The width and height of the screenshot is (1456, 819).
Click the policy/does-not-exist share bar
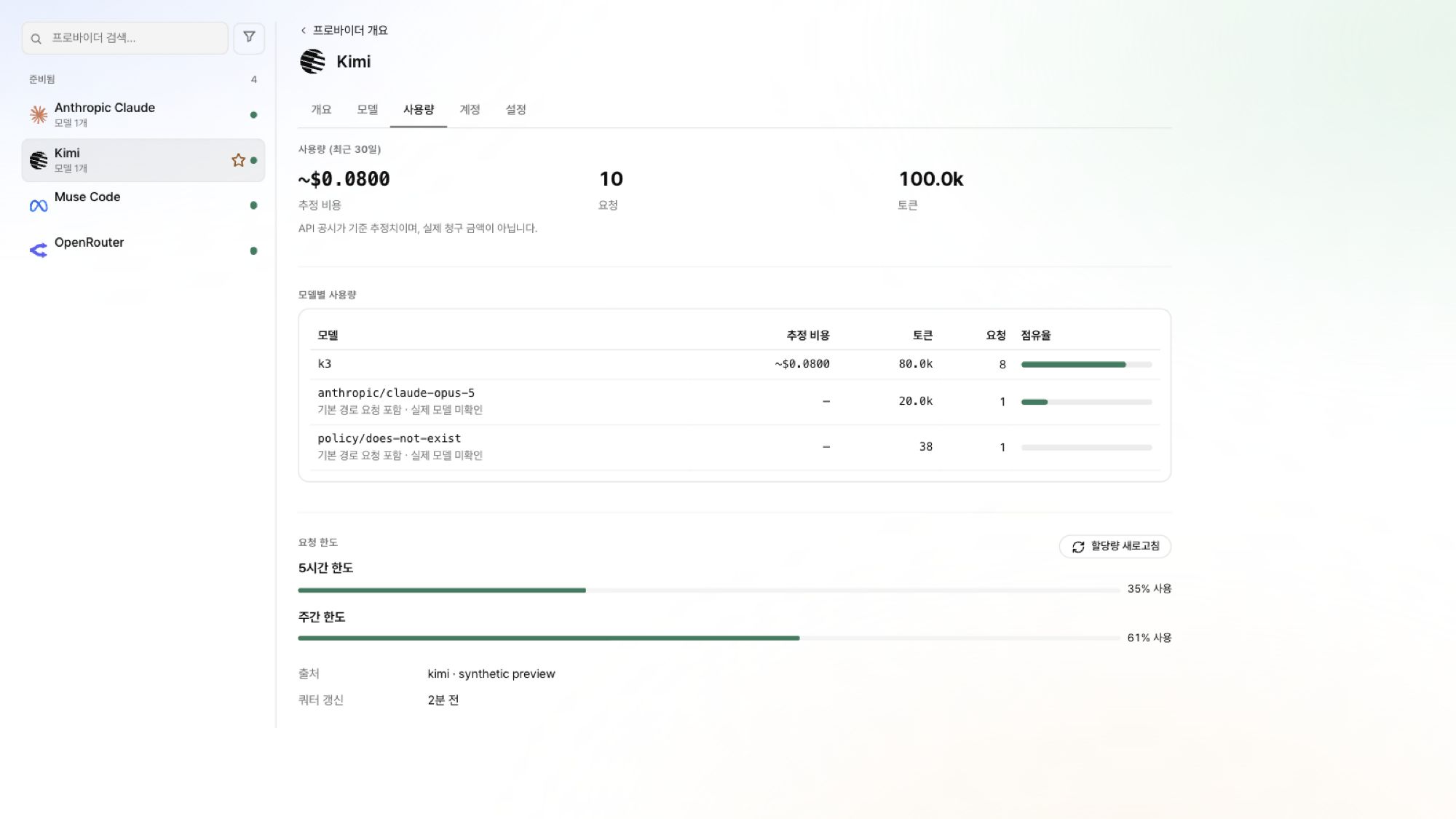pyautogui.click(x=1086, y=447)
